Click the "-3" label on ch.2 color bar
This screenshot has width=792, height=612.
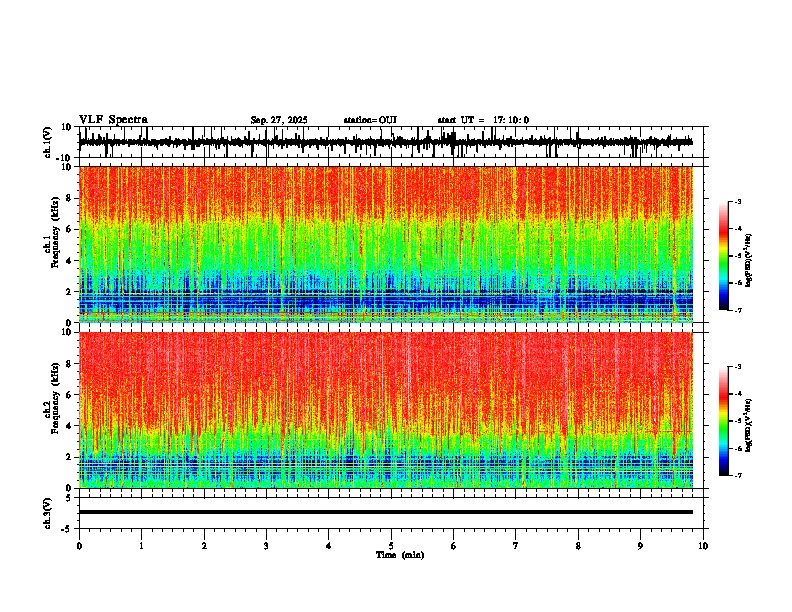point(737,367)
